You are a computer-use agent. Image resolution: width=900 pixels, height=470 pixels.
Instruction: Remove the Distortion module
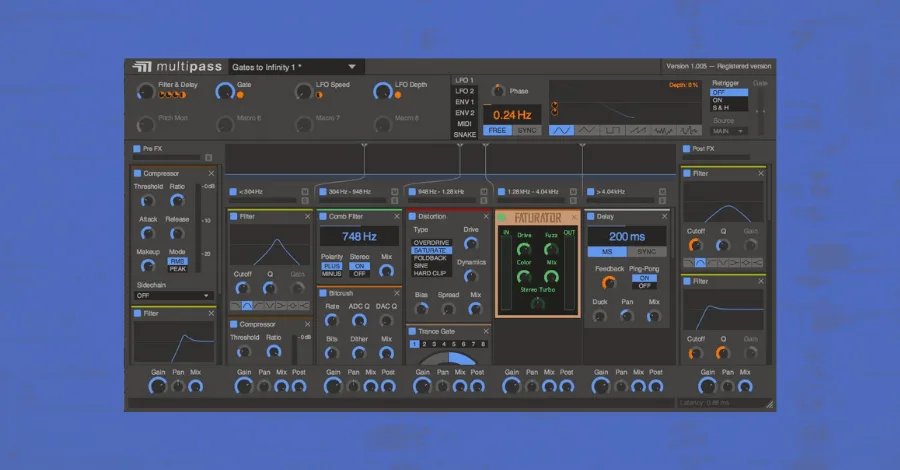486,216
